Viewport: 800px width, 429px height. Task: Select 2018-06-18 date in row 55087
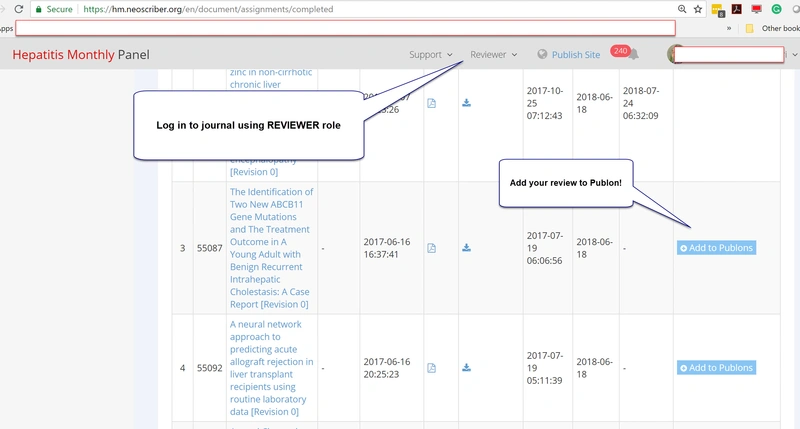[594, 248]
